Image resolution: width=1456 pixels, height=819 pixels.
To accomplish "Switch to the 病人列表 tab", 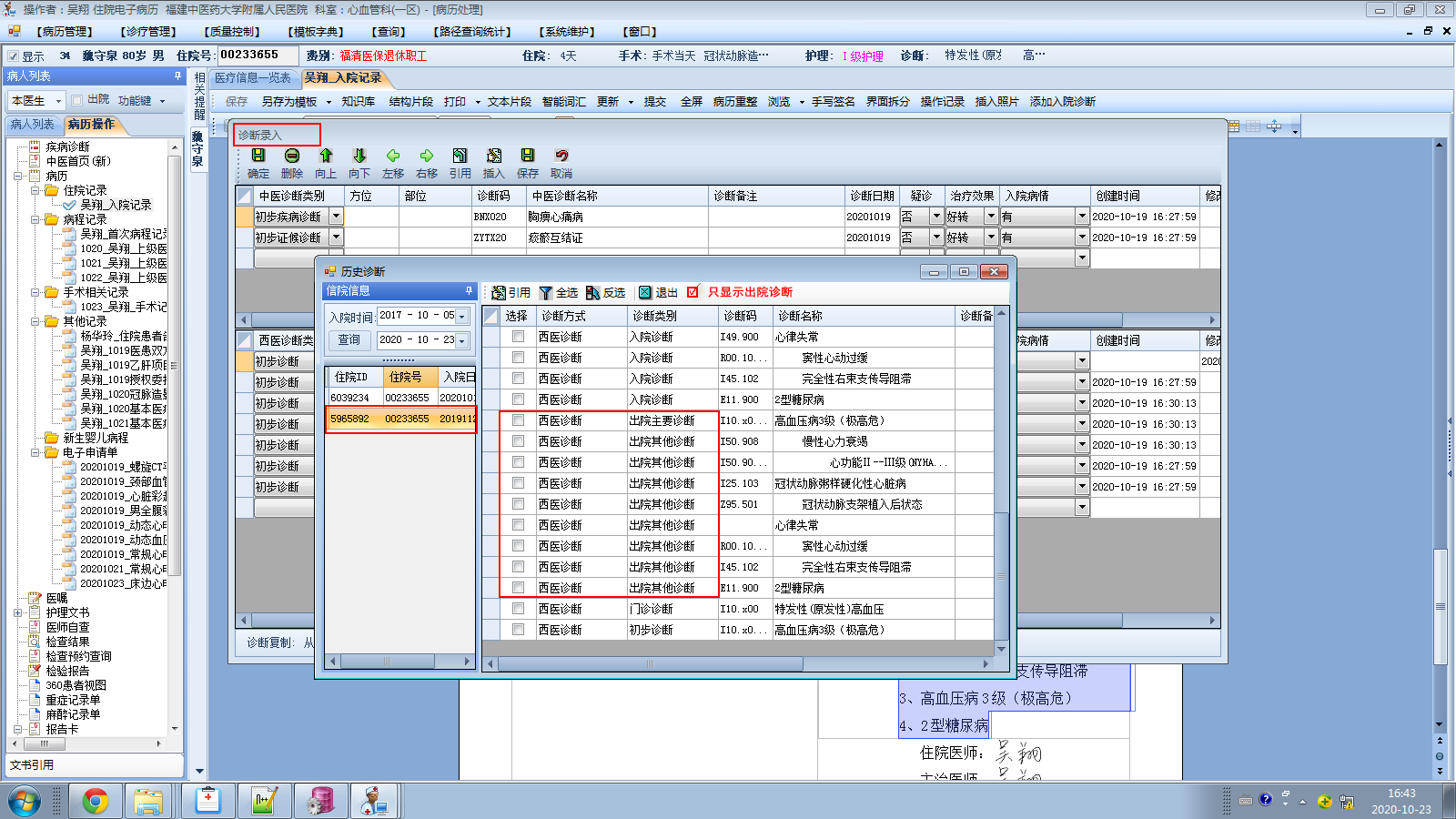I will 33,125.
